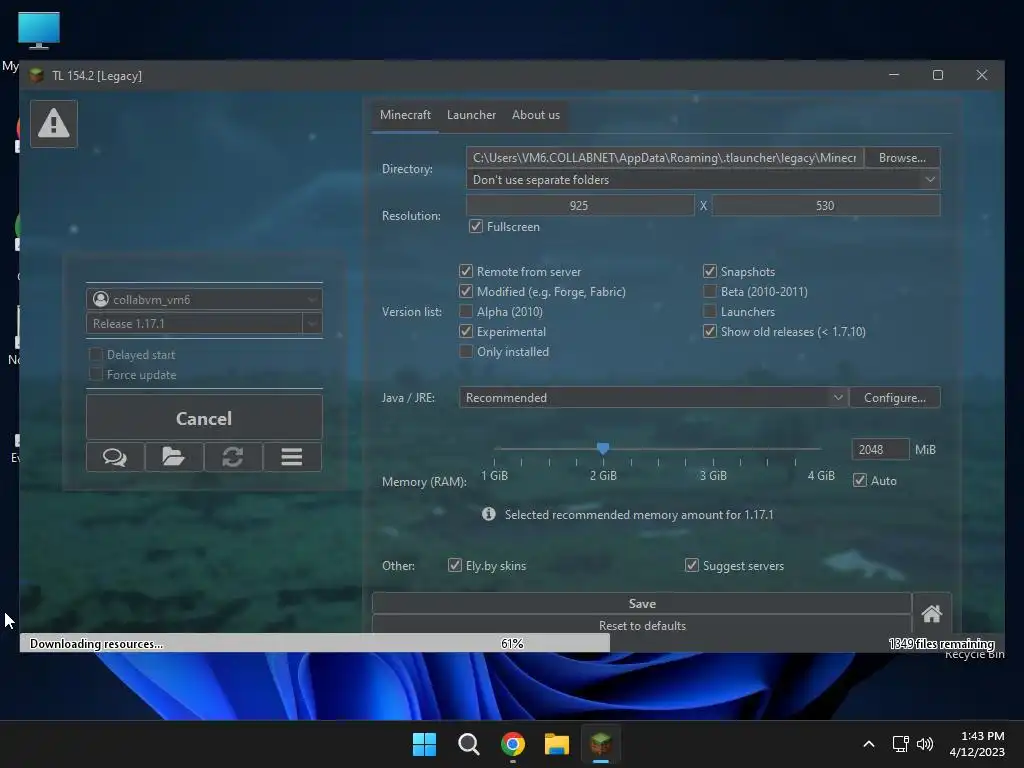Toggle Modified (e.g. Forge, Fabric) checkbox
The width and height of the screenshot is (1024, 768).
pos(466,291)
